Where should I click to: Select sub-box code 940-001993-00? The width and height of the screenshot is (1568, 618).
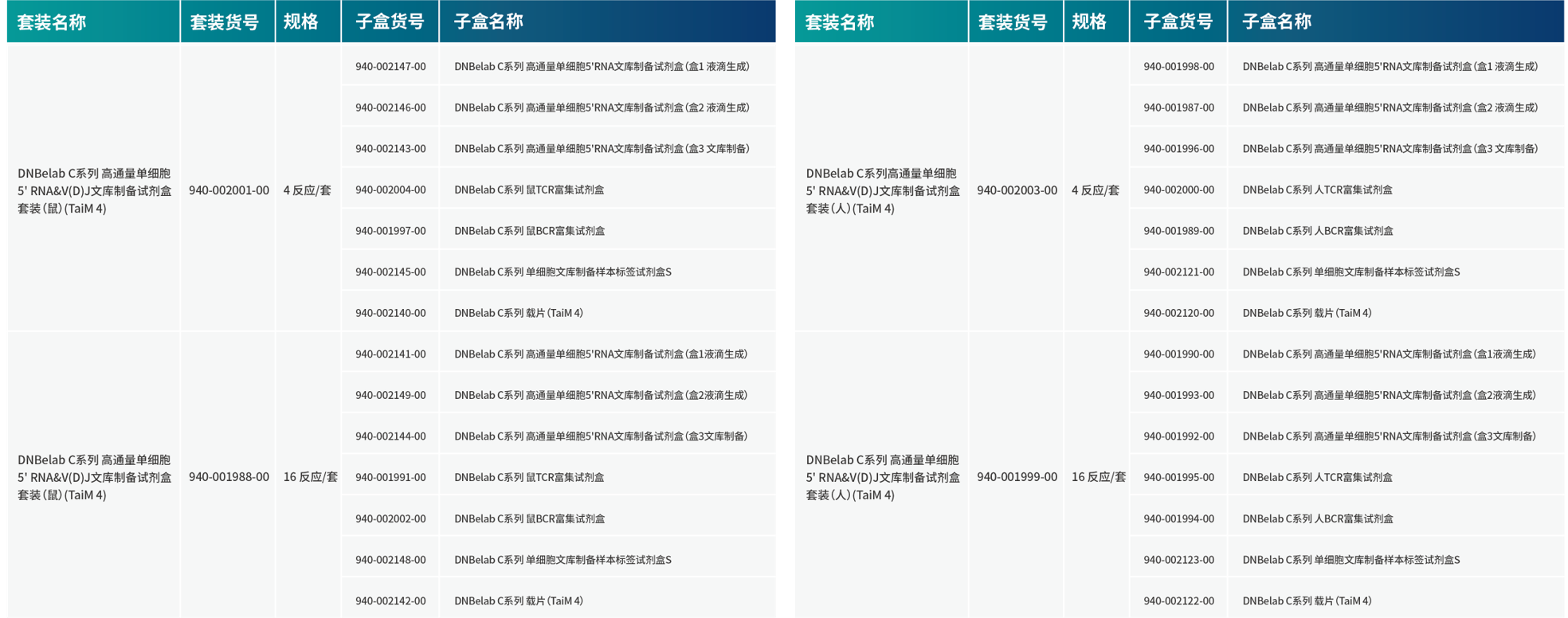[1179, 395]
